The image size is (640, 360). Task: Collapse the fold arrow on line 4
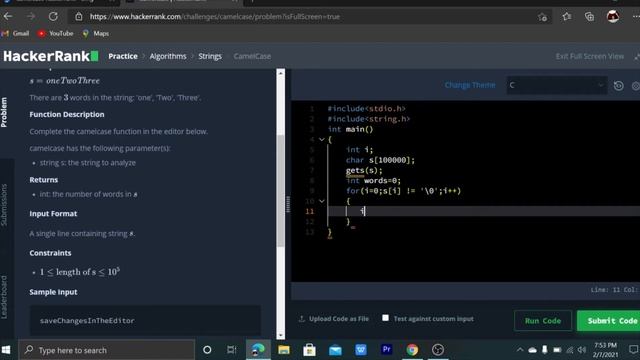(x=322, y=140)
